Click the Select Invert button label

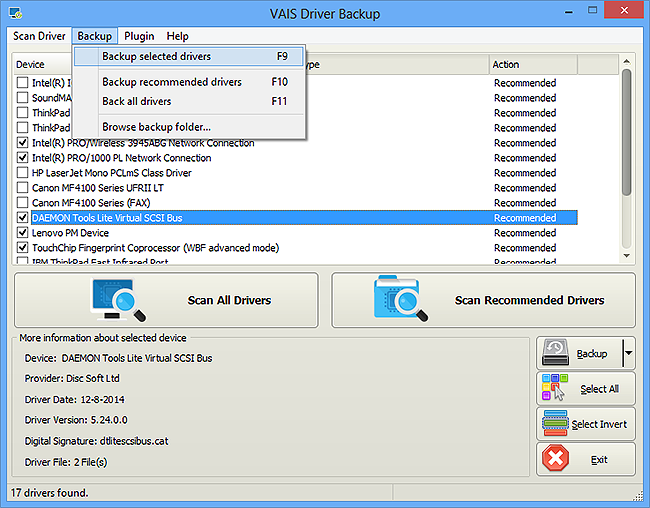coord(599,424)
